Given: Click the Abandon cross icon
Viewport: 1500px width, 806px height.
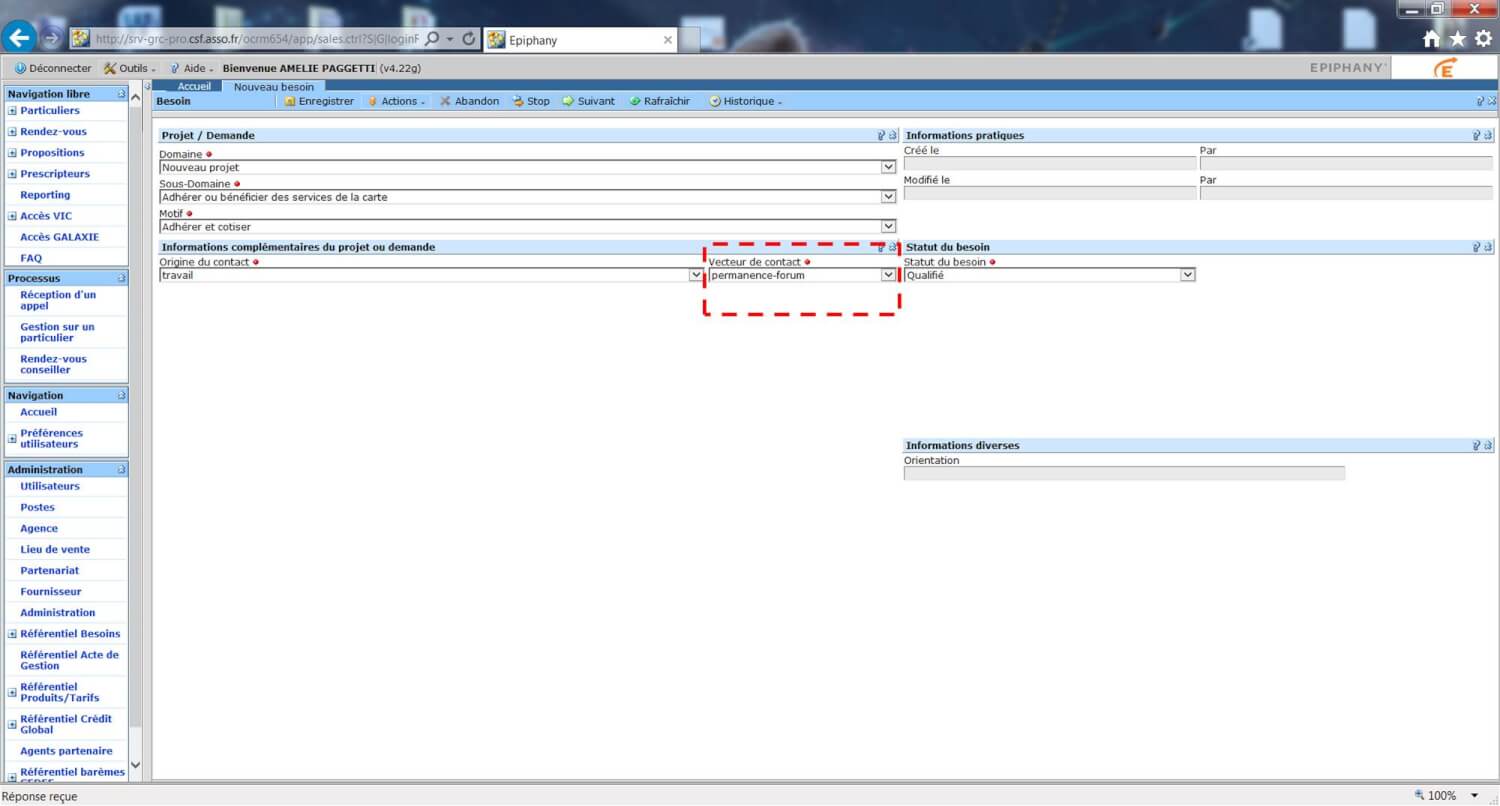Looking at the screenshot, I should [445, 101].
